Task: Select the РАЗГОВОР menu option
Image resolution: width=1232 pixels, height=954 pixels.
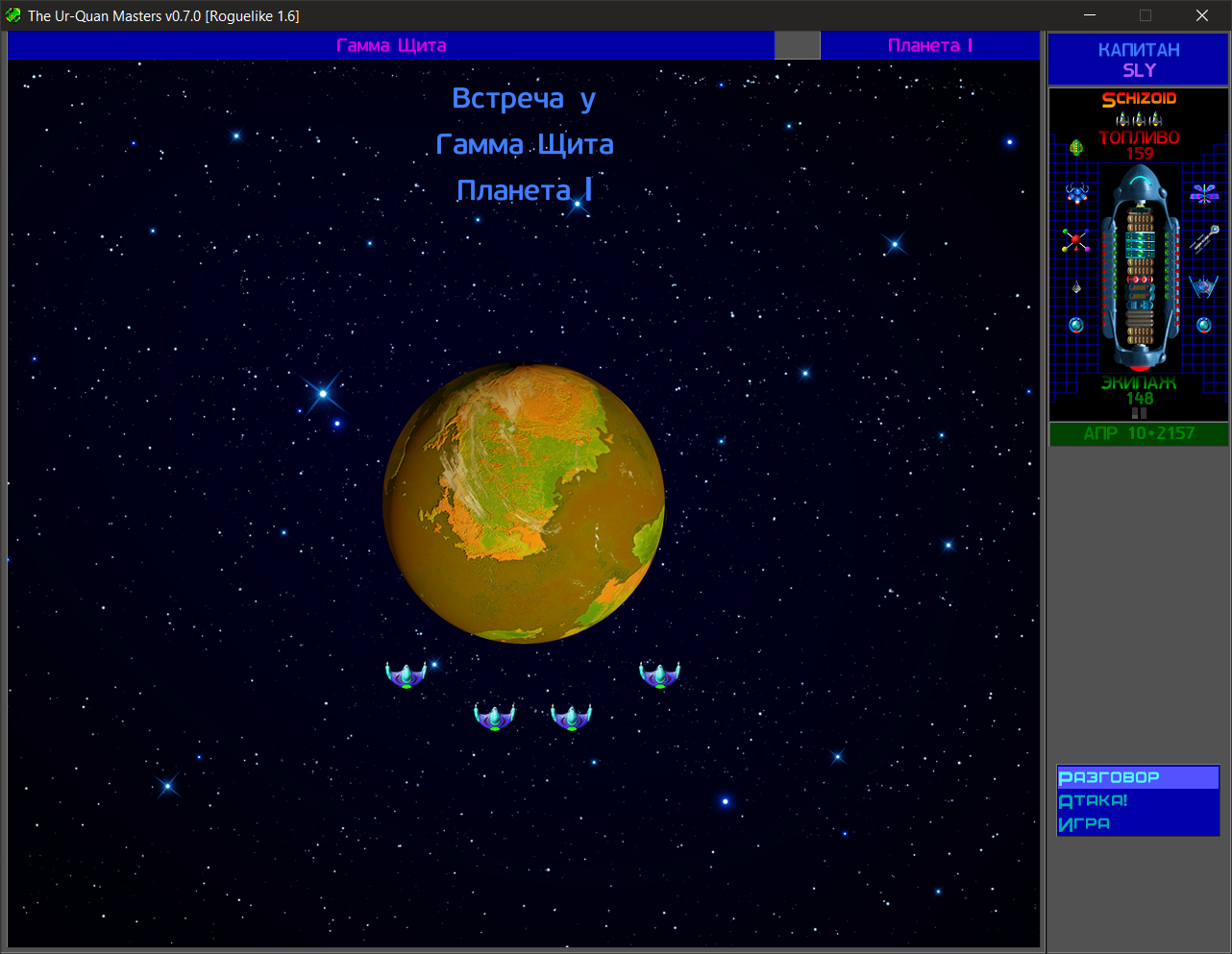Action: point(1138,777)
